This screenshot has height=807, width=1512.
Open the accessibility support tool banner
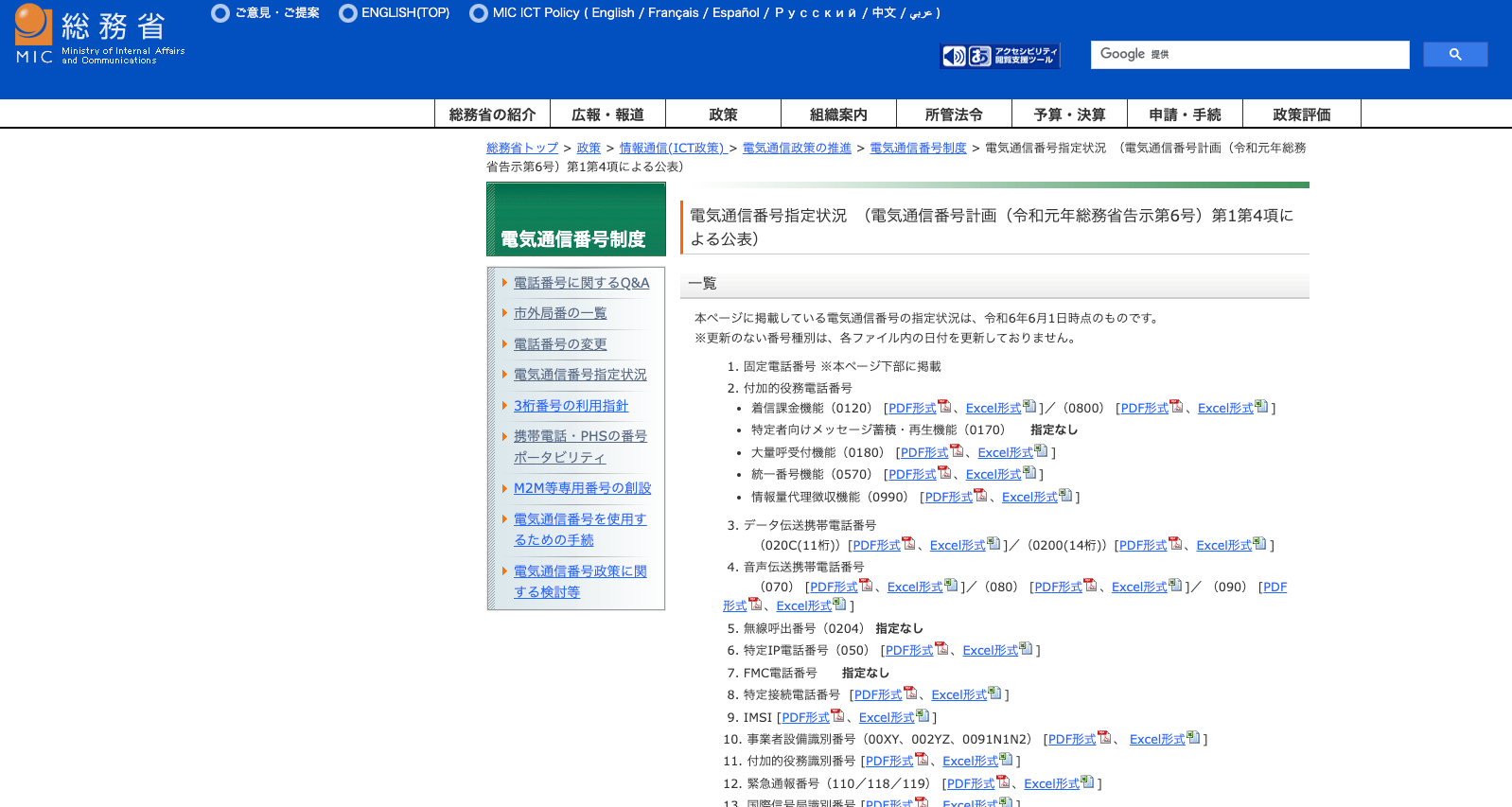[x=999, y=56]
